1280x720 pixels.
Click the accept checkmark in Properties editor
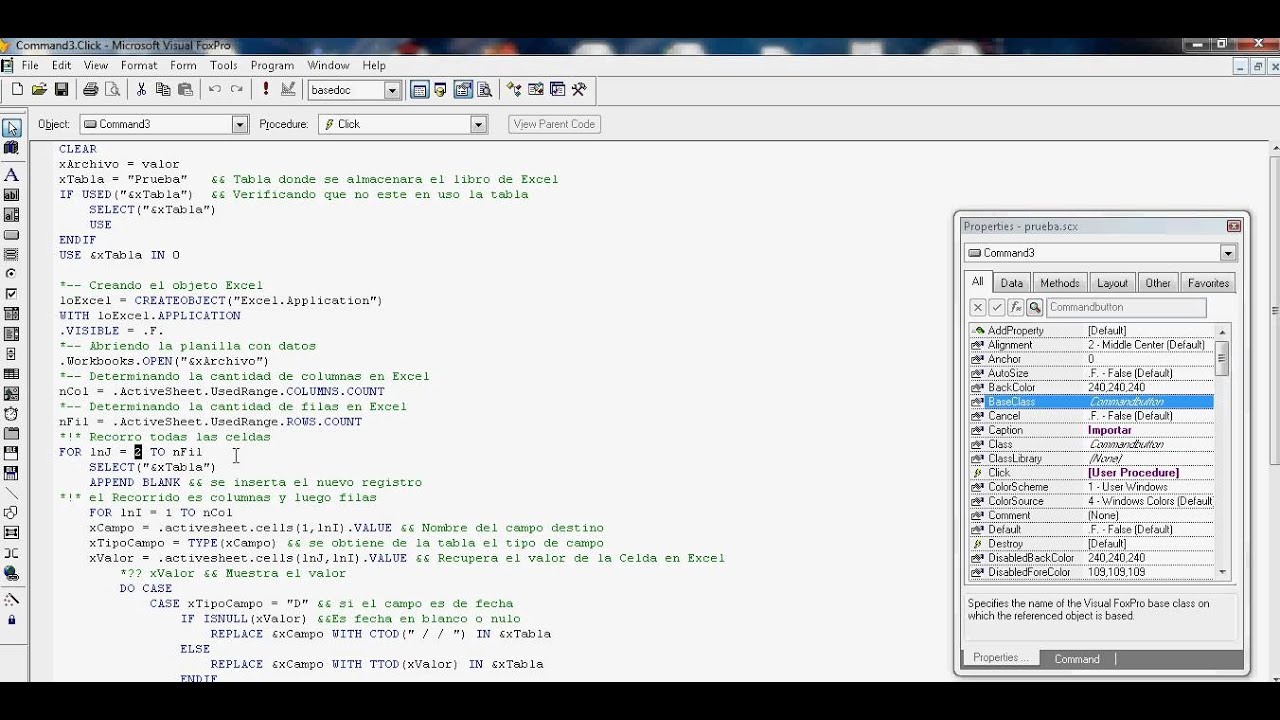[997, 307]
